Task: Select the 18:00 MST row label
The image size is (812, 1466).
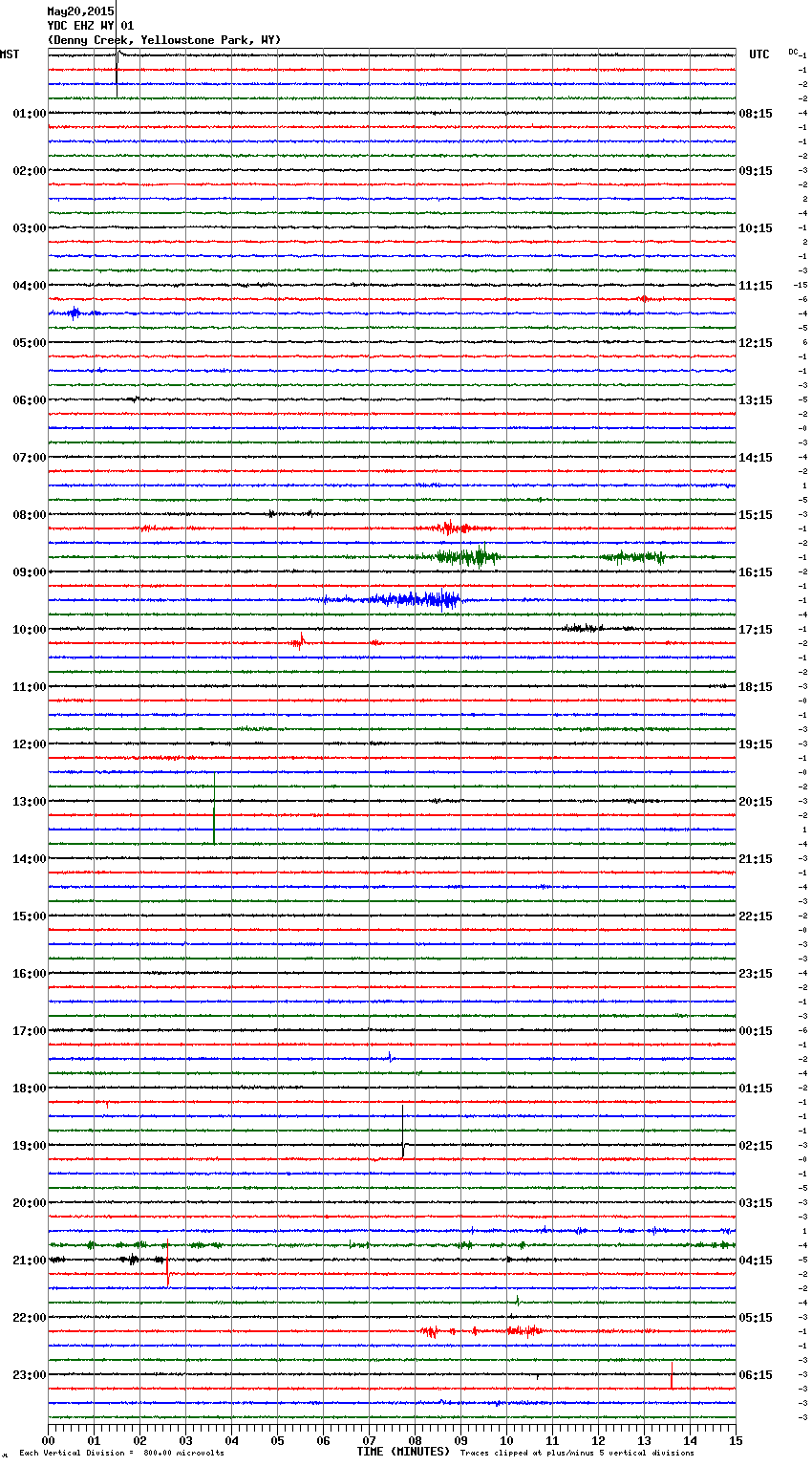Action: [x=30, y=1089]
